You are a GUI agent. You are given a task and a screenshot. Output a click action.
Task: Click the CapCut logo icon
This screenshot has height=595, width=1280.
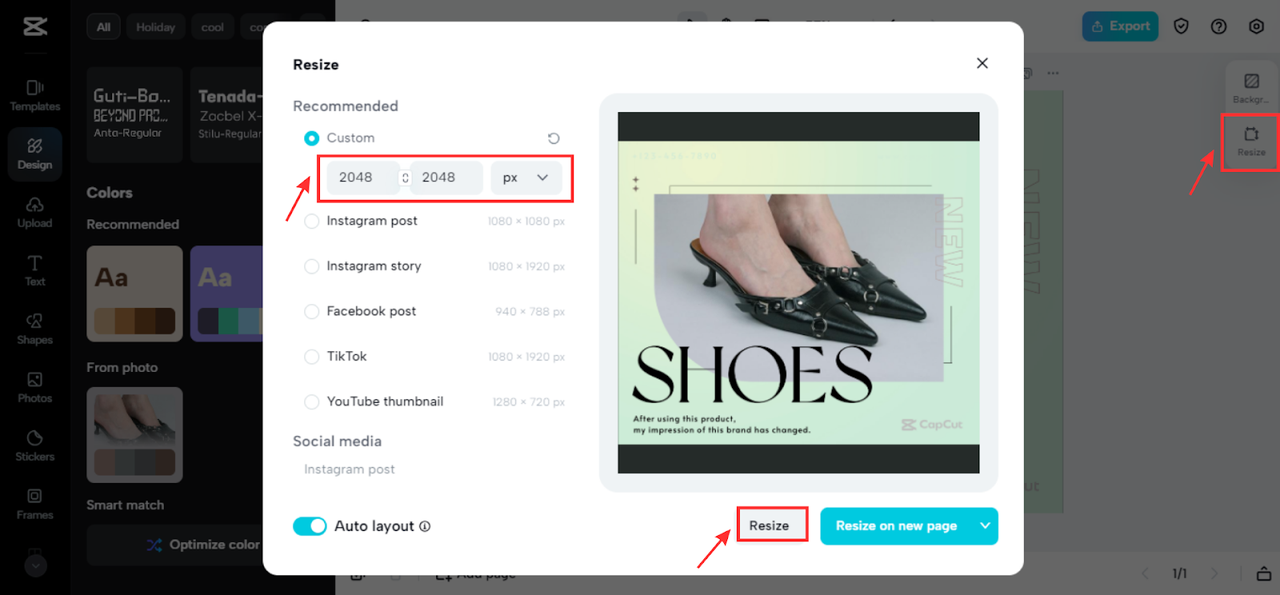coord(34,27)
